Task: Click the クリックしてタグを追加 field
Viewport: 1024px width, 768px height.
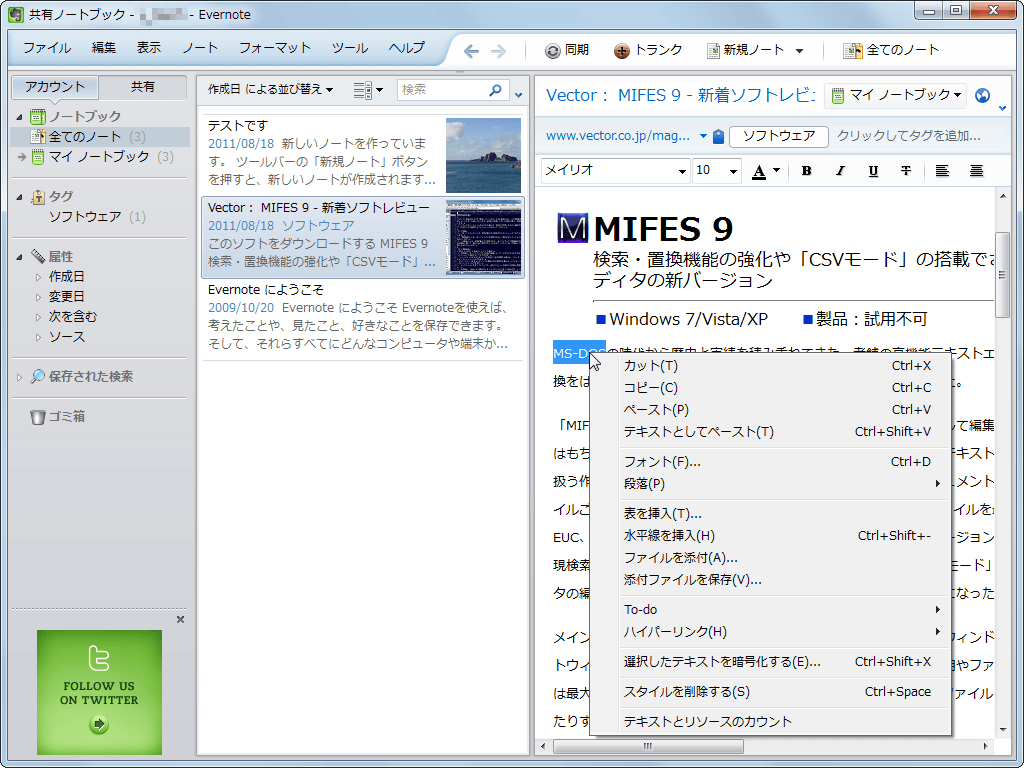Action: 908,136
